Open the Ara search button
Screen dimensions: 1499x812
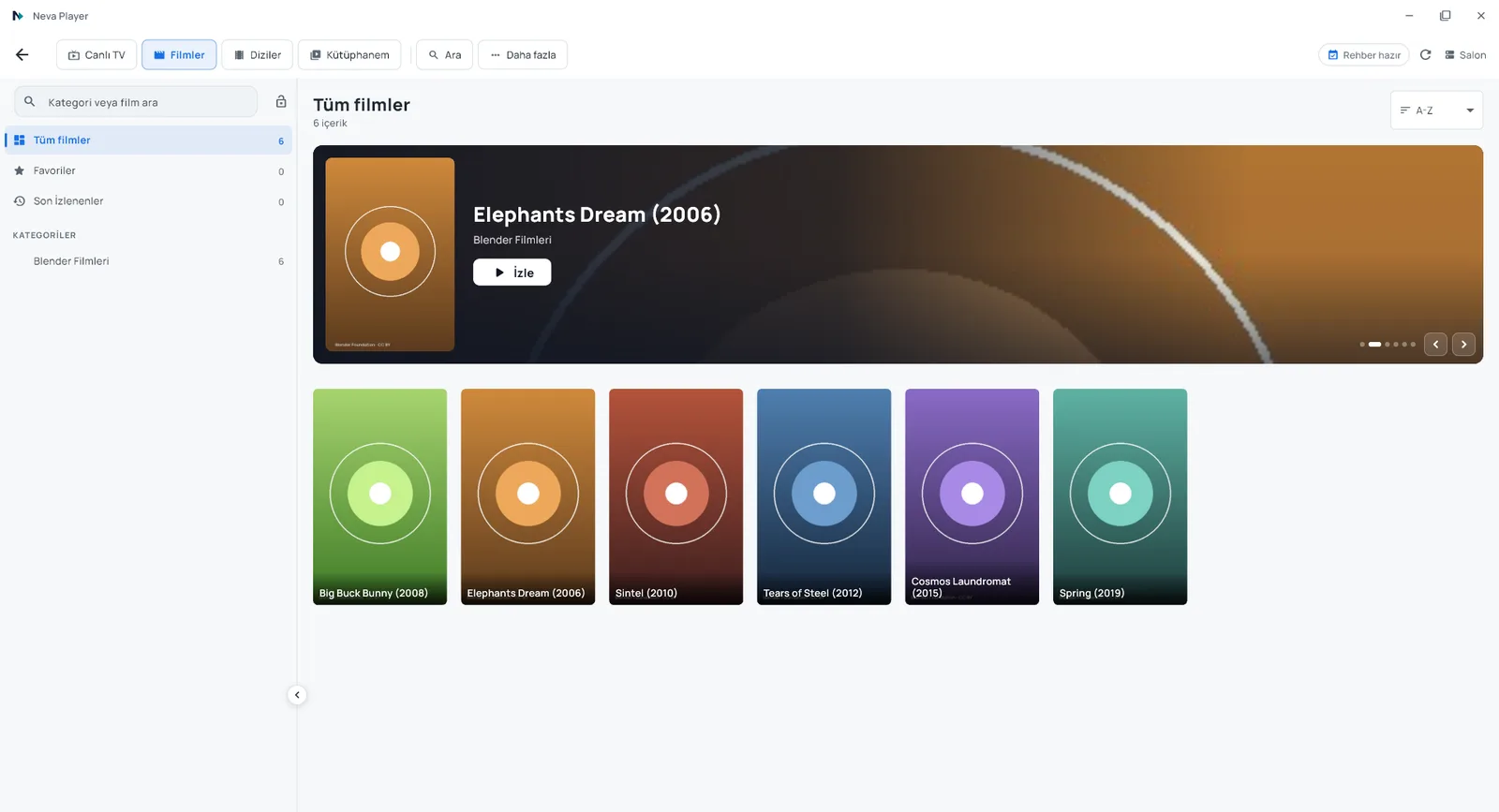click(x=444, y=54)
